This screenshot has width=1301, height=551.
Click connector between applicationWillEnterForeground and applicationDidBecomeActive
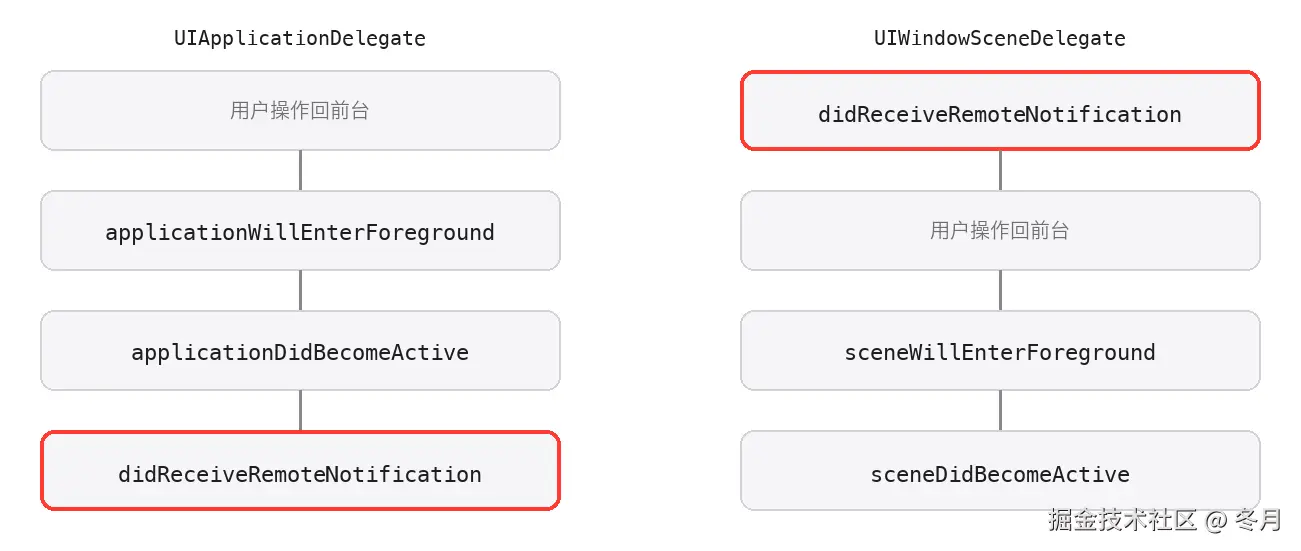[300, 290]
